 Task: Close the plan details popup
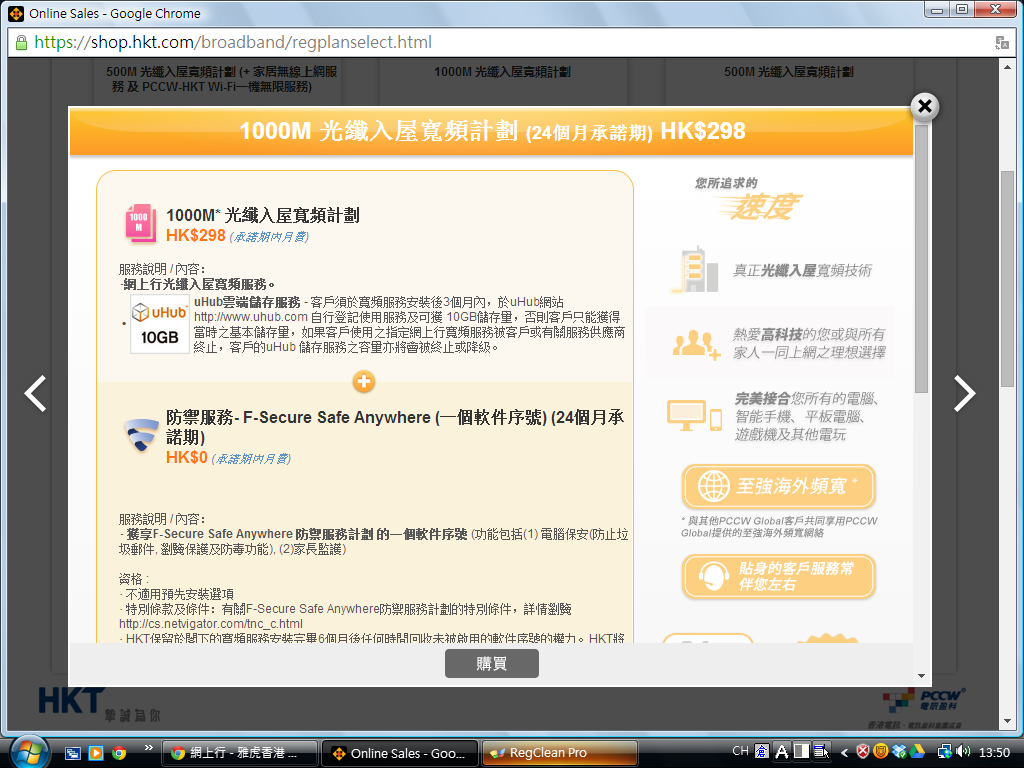pyautogui.click(x=924, y=106)
